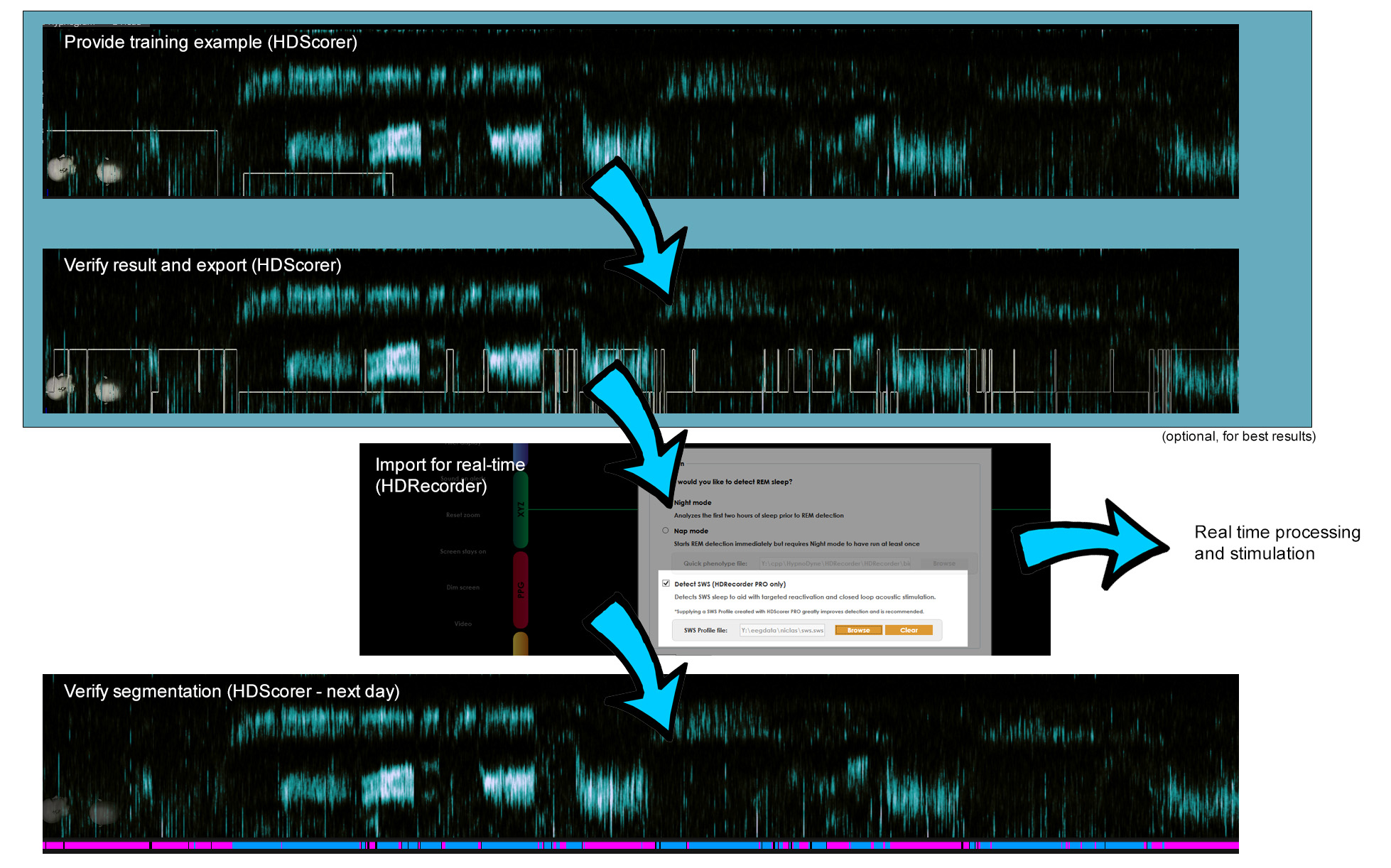The height and width of the screenshot is (868, 1391).
Task: Click the Dim screen option
Action: click(462, 587)
